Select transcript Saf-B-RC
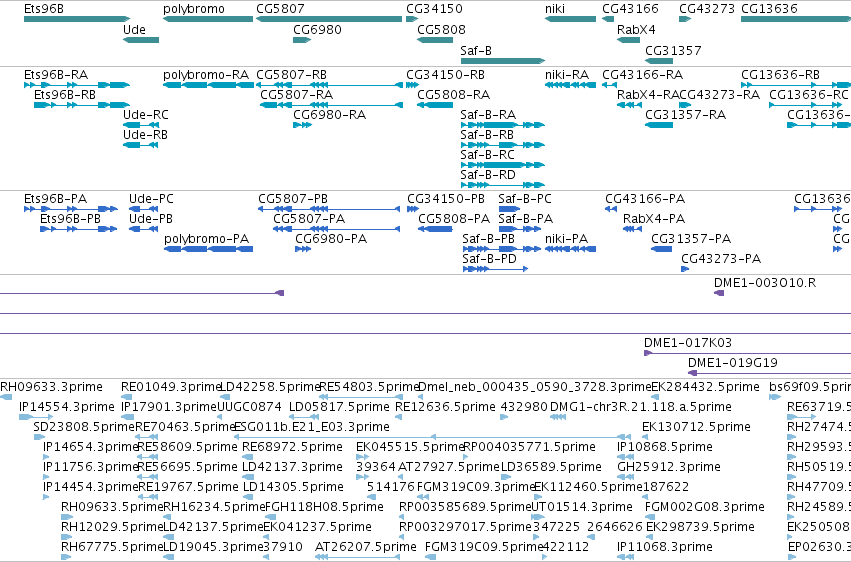This screenshot has height=562, width=851. pyautogui.click(x=503, y=165)
